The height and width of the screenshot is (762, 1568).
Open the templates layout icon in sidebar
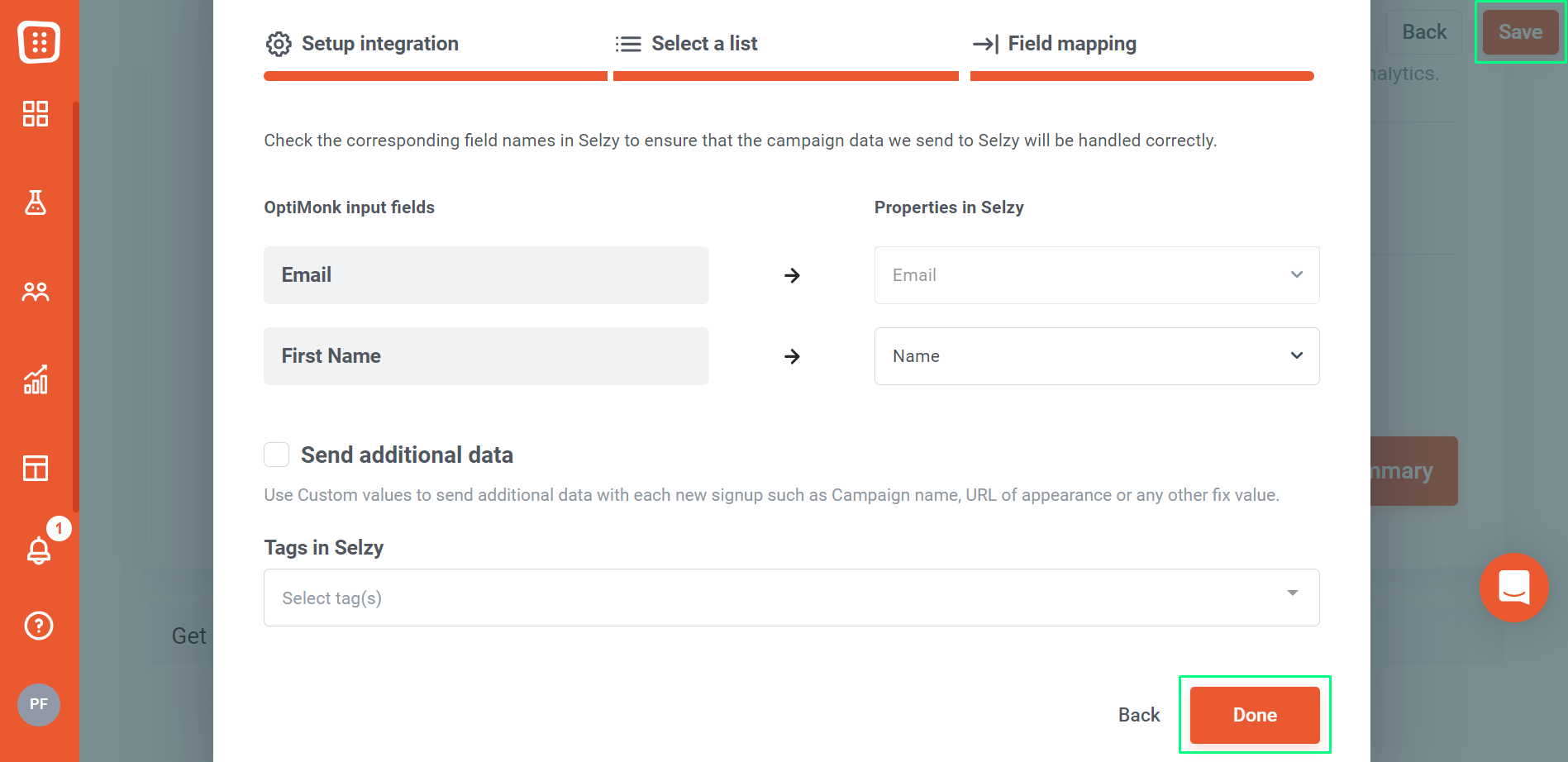tap(36, 469)
